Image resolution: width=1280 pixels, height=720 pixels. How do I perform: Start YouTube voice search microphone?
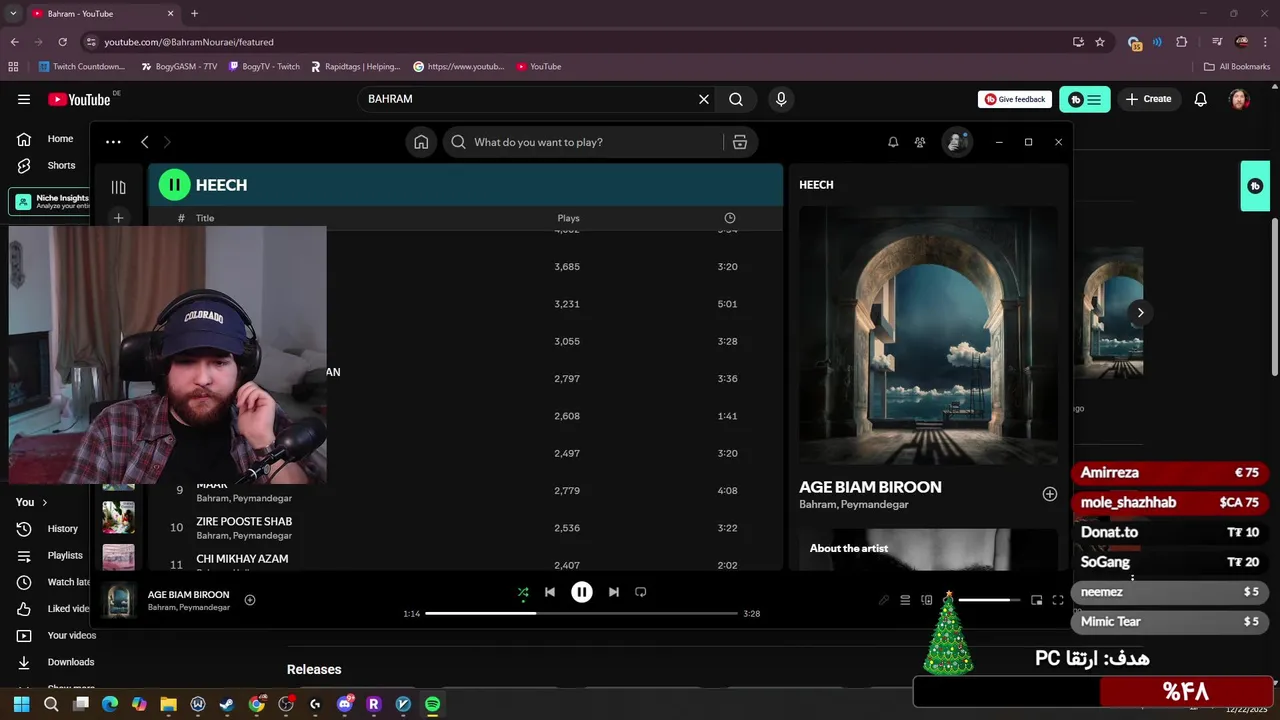click(x=781, y=99)
